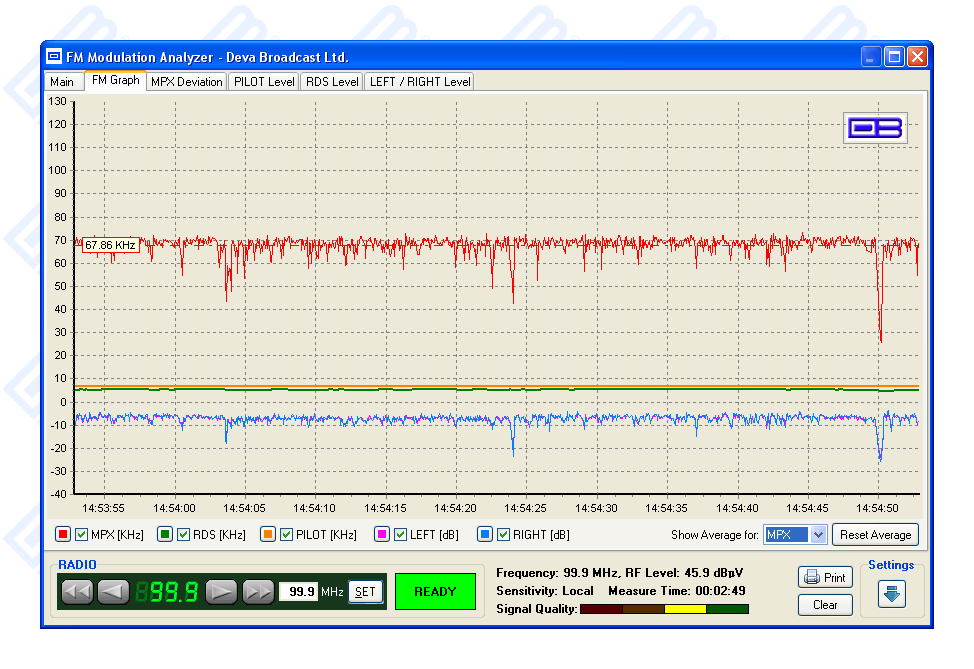Uncheck the MPX [KHz] trace checkbox
The image size is (974, 669).
82,535
